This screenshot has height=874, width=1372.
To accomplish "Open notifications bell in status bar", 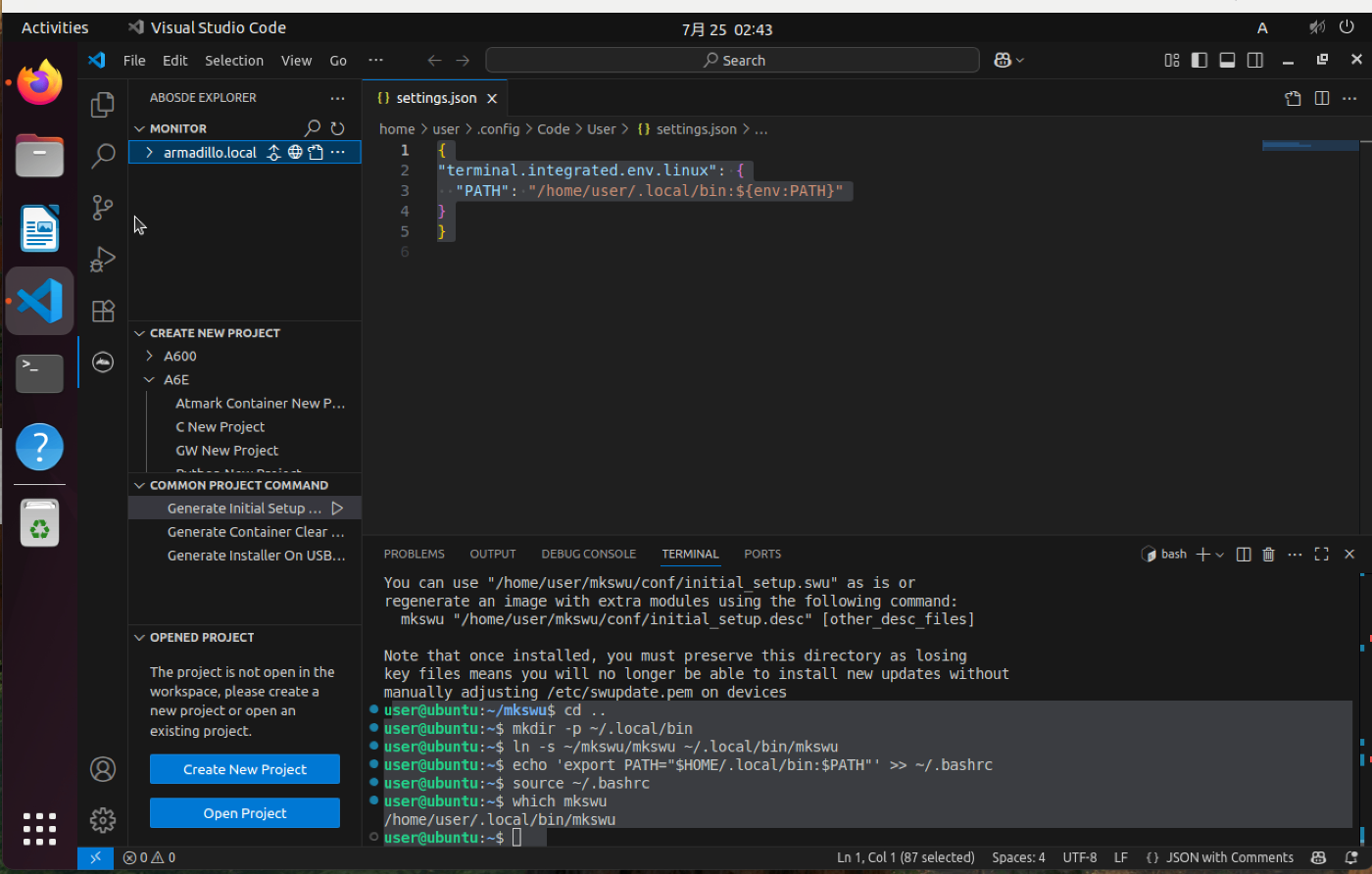I will 1351,857.
